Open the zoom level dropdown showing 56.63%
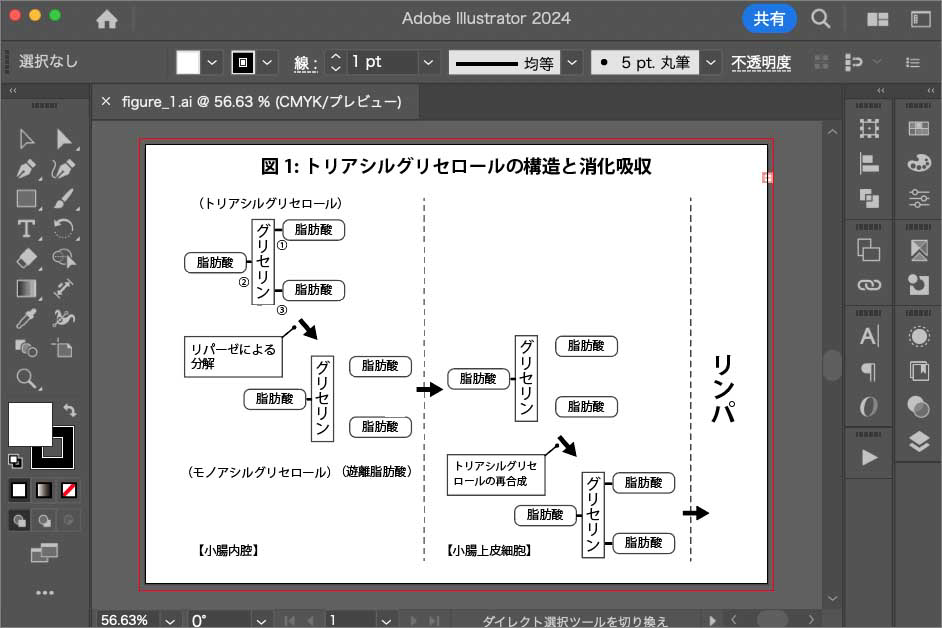This screenshot has width=942, height=628. [x=168, y=619]
